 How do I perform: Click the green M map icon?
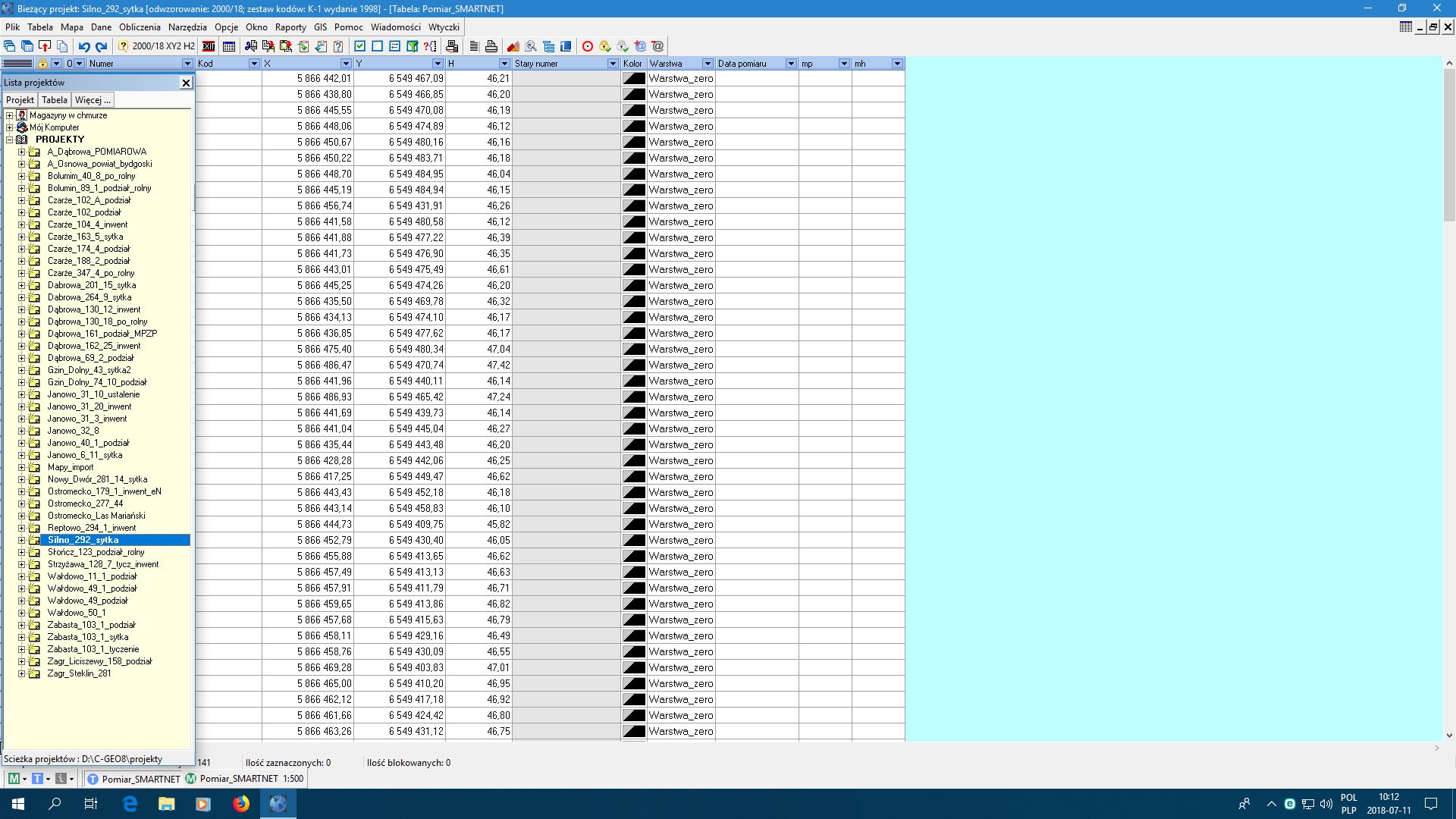pos(14,779)
